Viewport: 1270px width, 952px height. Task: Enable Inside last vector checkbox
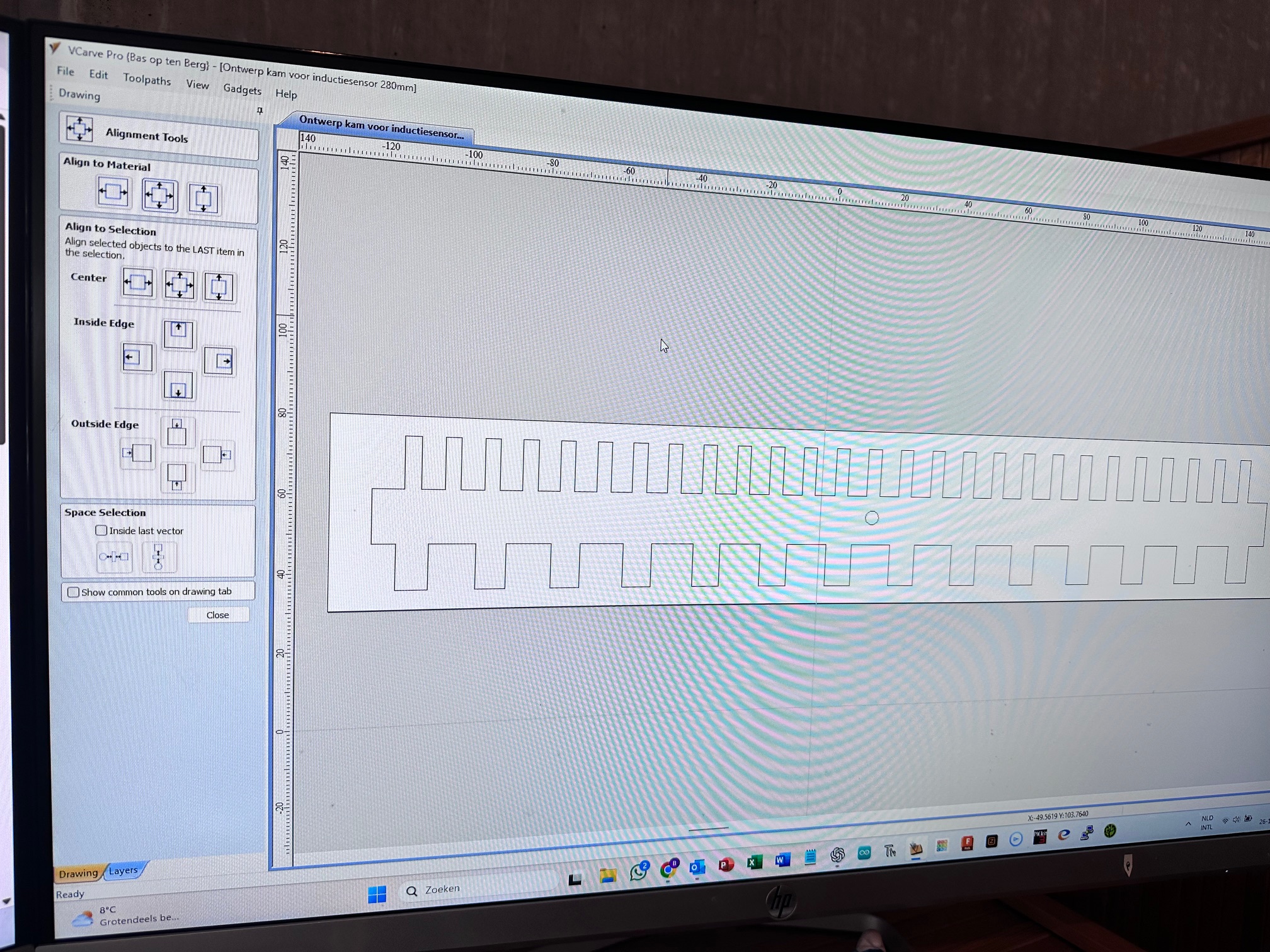tap(101, 530)
